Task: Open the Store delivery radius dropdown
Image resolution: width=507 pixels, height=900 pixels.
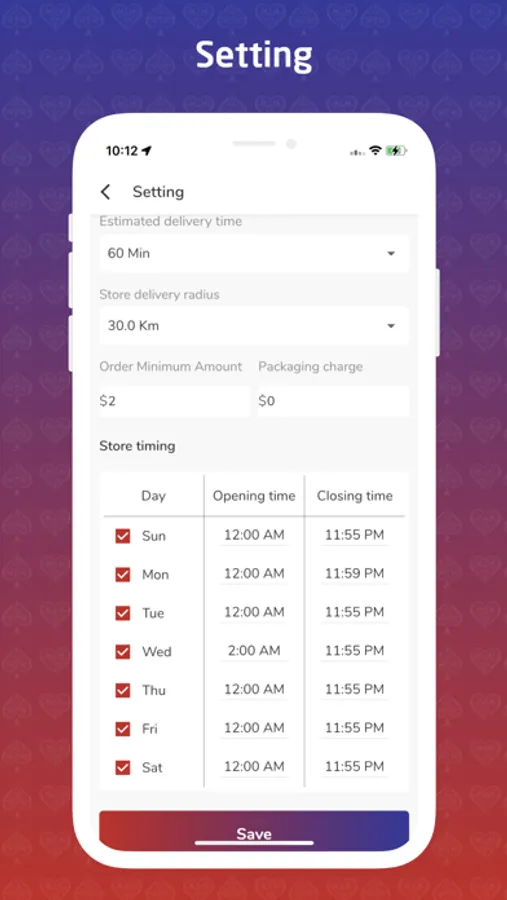Action: point(254,326)
